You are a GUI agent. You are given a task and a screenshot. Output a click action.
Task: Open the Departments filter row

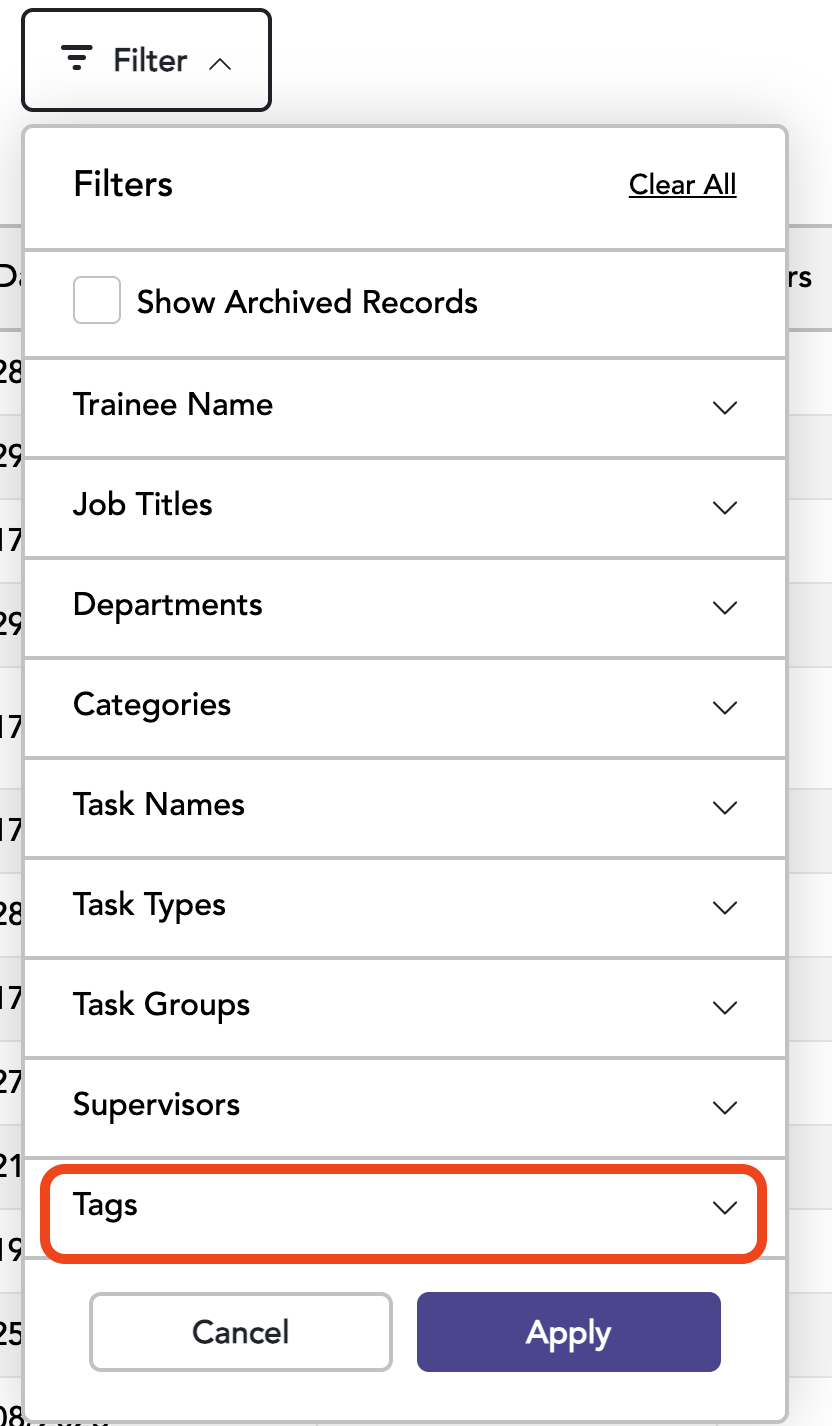[404, 607]
